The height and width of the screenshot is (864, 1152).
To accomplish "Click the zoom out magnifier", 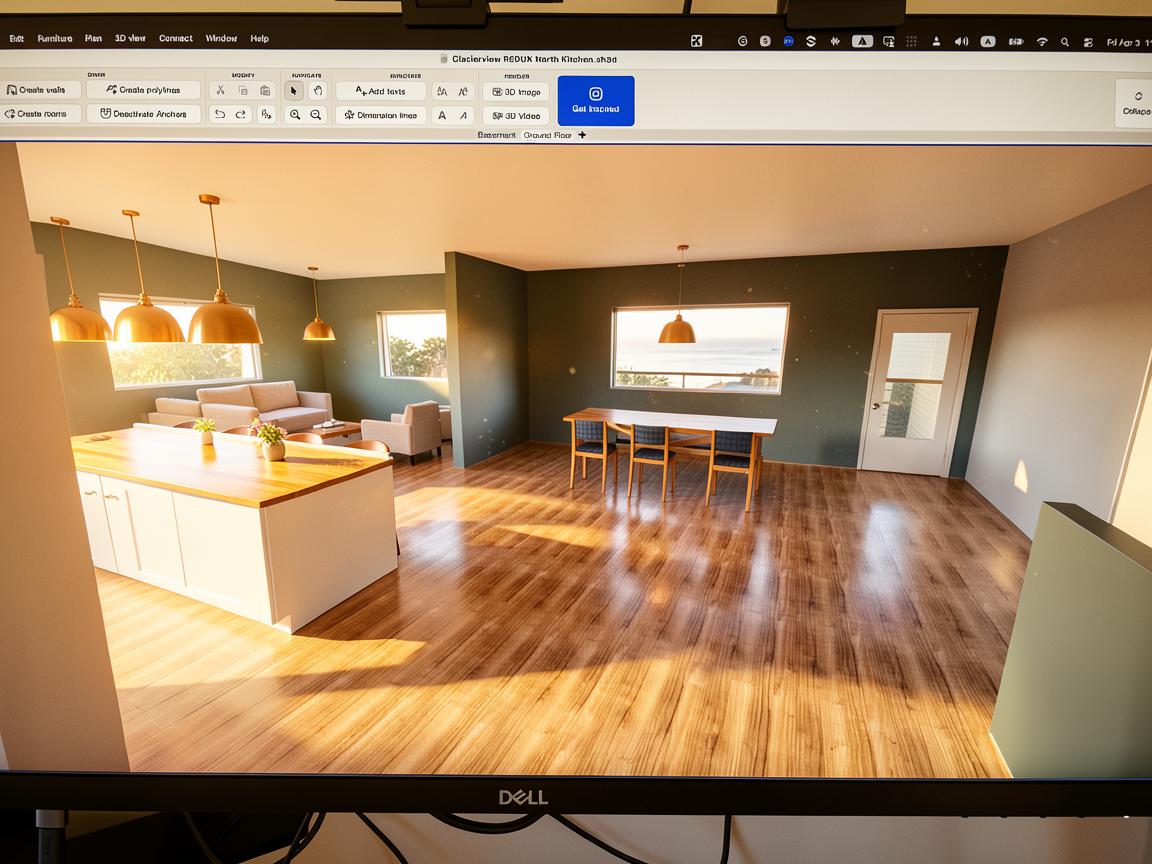I will coord(316,115).
